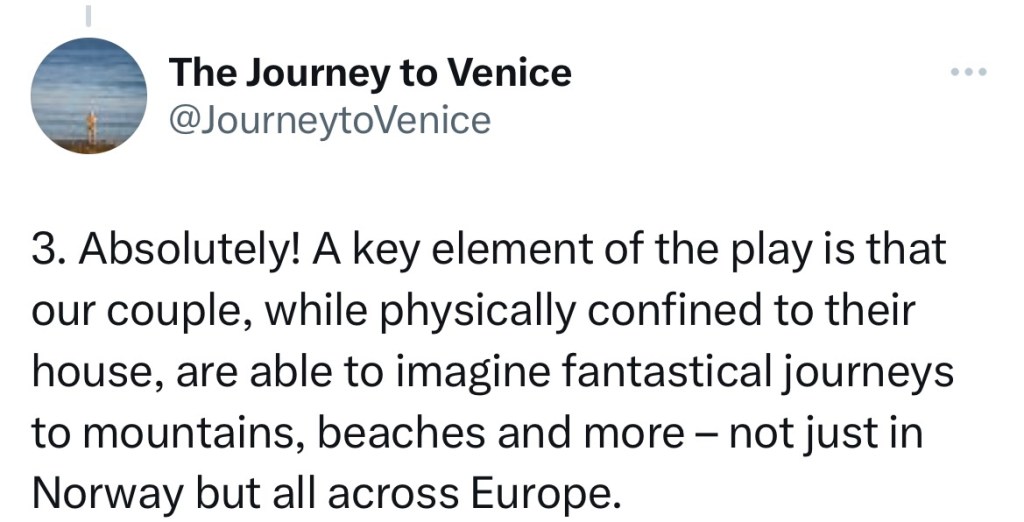The width and height of the screenshot is (1024, 522).
Task: Click The Journey to Venice profile avatar
Action: click(x=89, y=95)
